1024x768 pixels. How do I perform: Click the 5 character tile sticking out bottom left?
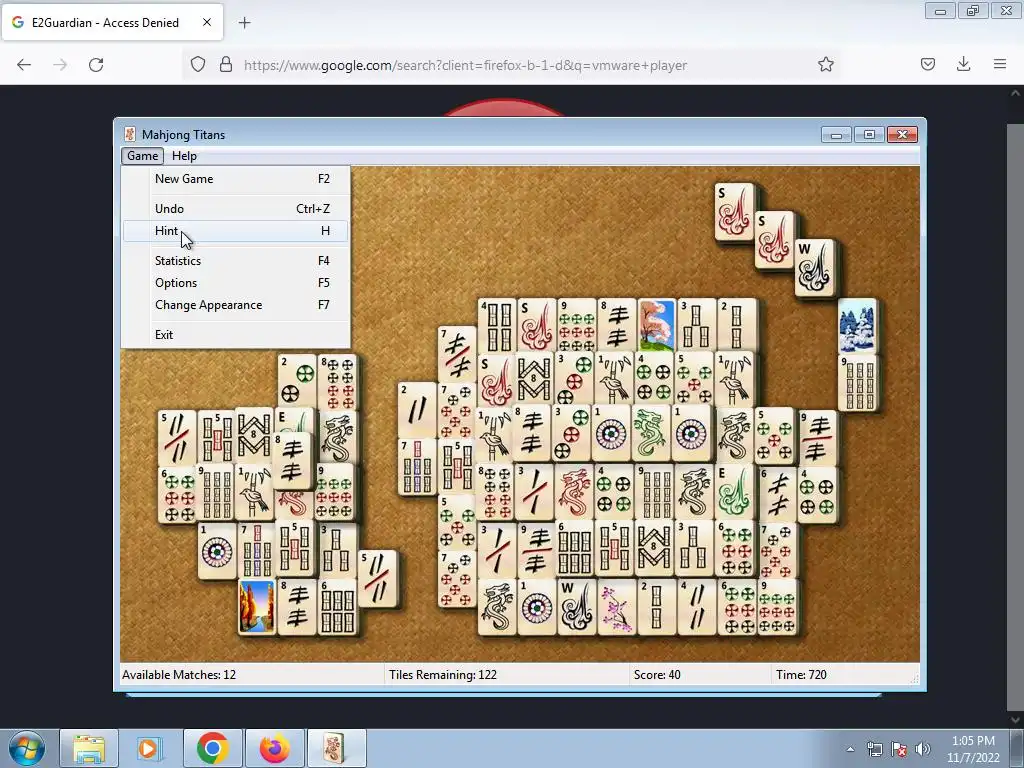point(378,579)
